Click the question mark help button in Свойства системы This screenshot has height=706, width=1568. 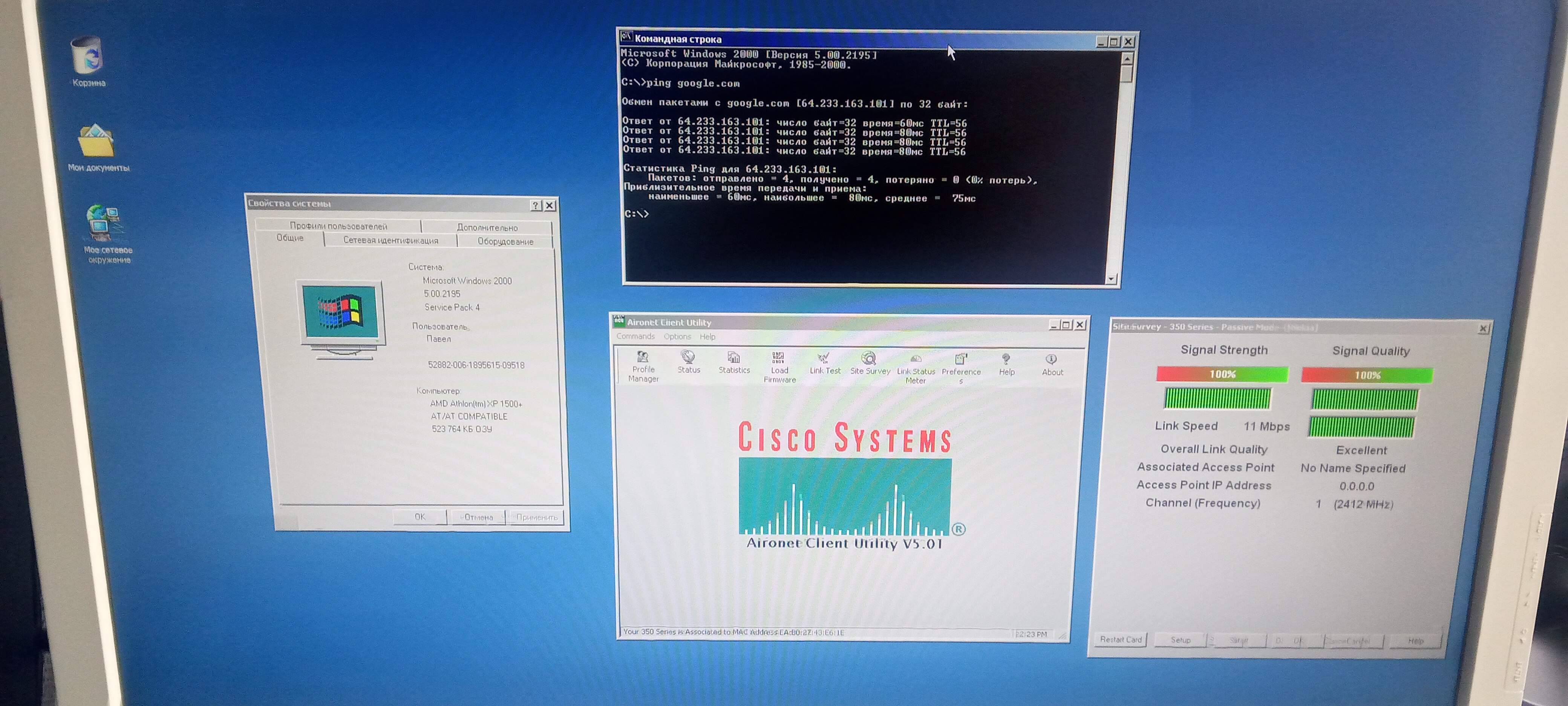click(x=536, y=205)
